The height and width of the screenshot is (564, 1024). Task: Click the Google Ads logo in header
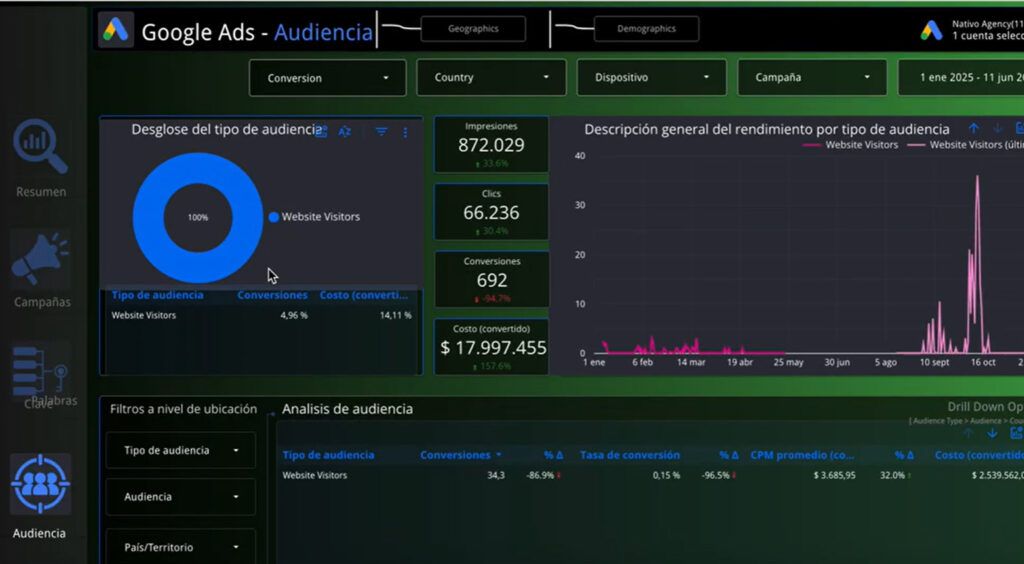[x=116, y=30]
